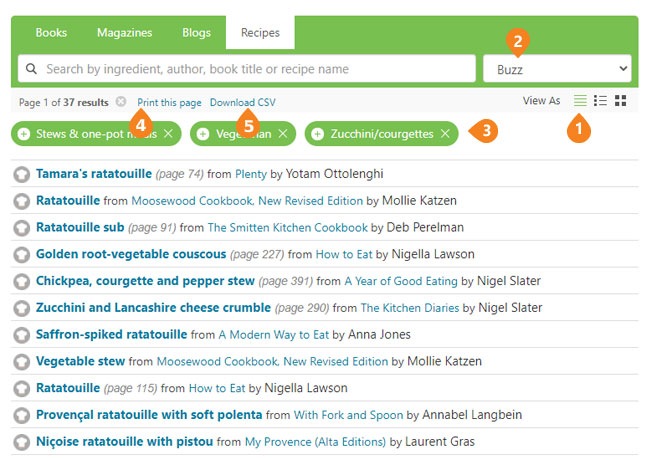Image resolution: width=650 pixels, height=458 pixels.
Task: Click the text "Yotam Ottolenghi"
Action: (x=335, y=174)
